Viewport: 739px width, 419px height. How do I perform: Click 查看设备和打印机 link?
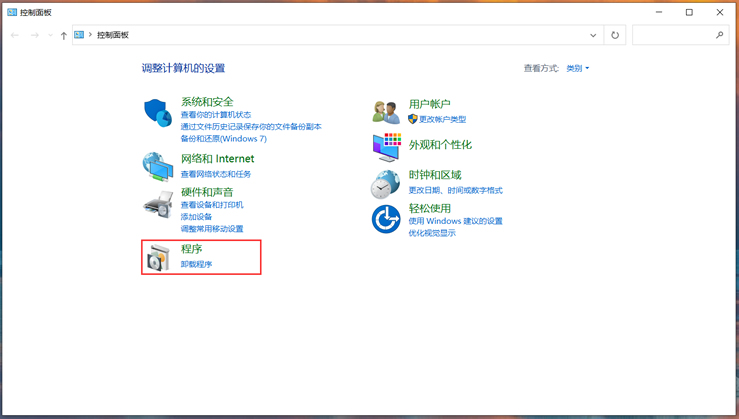click(x=212, y=205)
